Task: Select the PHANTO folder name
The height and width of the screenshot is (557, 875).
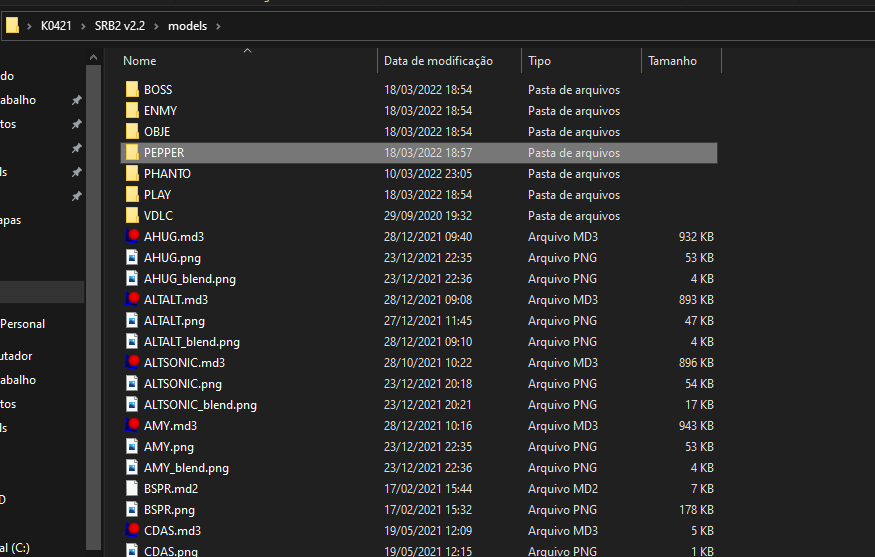Action: [x=167, y=174]
